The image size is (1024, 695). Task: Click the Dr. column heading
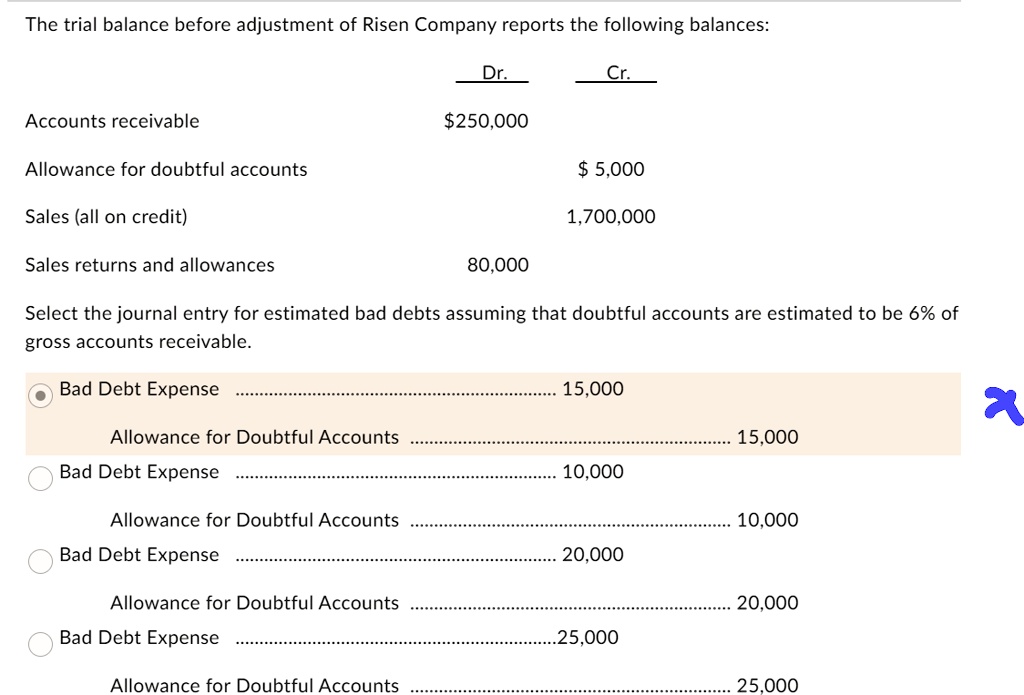[x=493, y=72]
